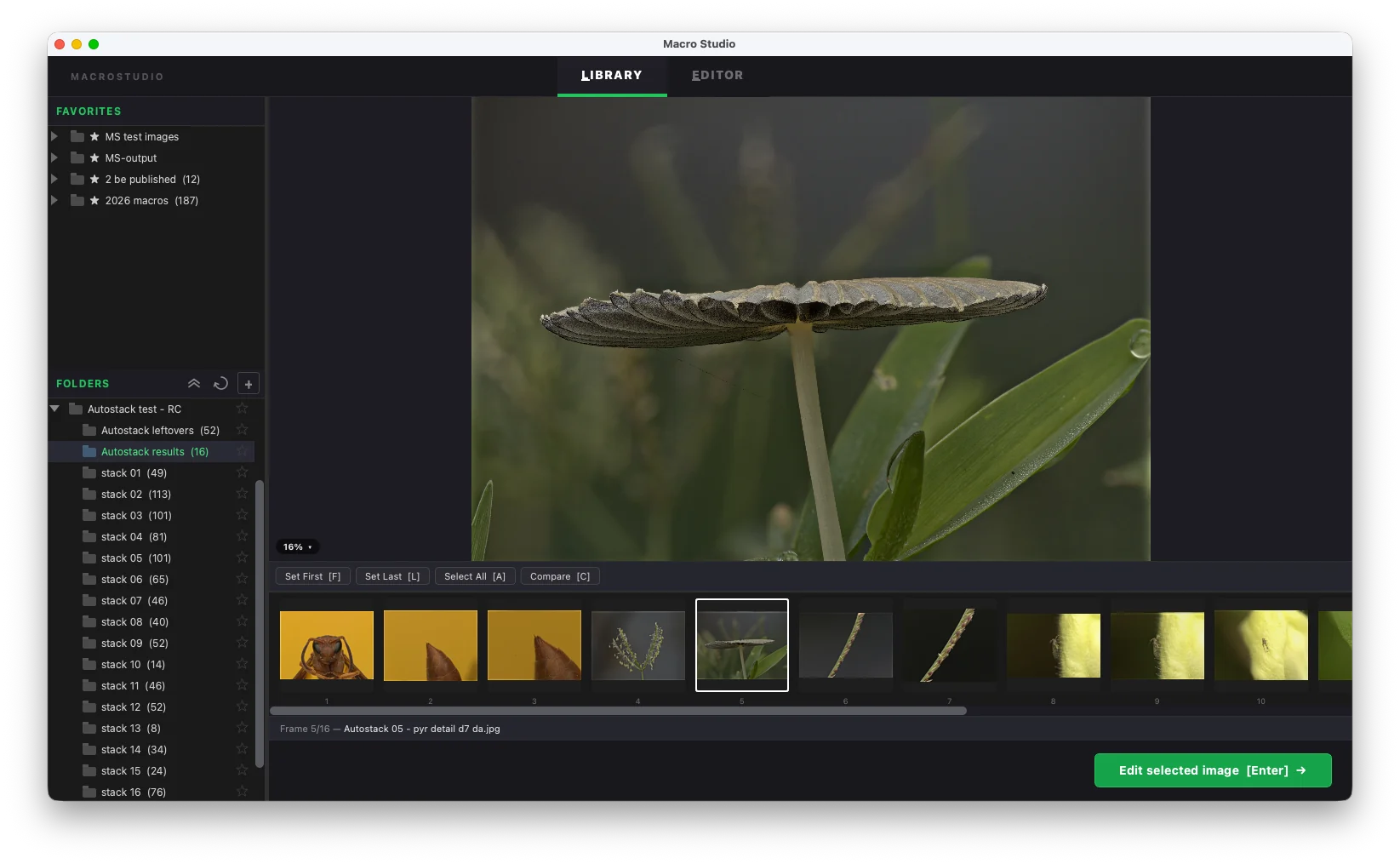Select thumbnail 6 in the filmstrip
Image resolution: width=1400 pixels, height=864 pixels.
point(846,645)
